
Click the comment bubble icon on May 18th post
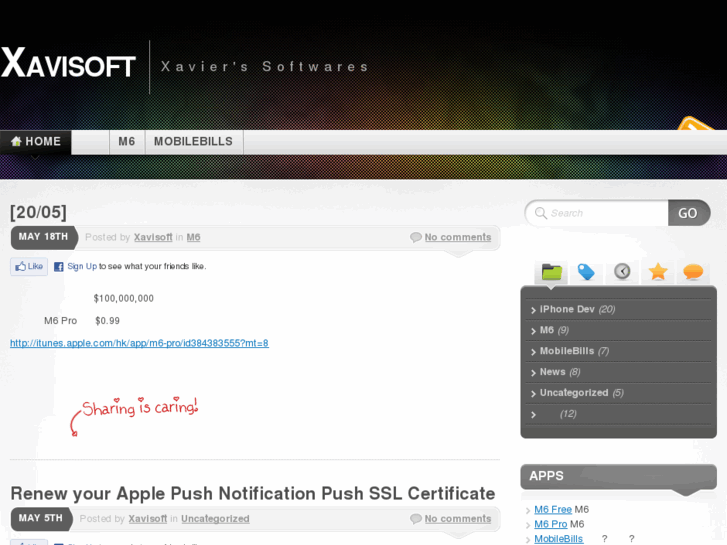(416, 237)
